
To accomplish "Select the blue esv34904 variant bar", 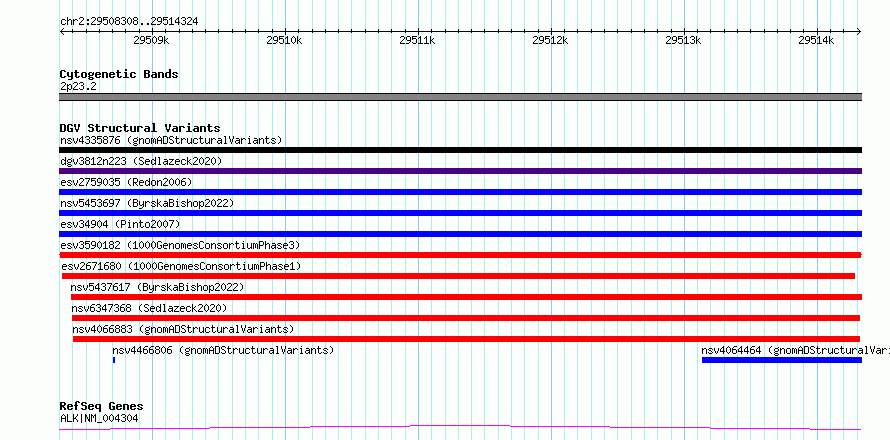I will (x=460, y=234).
